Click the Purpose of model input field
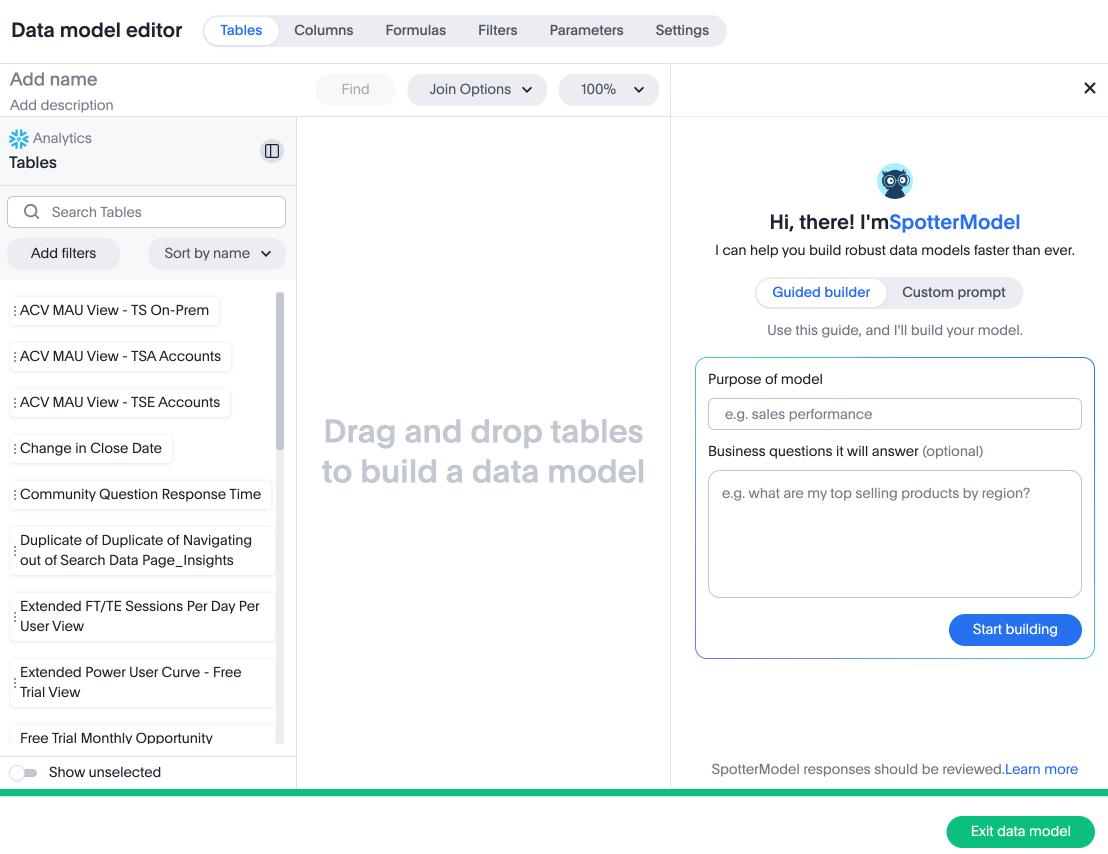Viewport: 1108px width, 854px height. 894,413
